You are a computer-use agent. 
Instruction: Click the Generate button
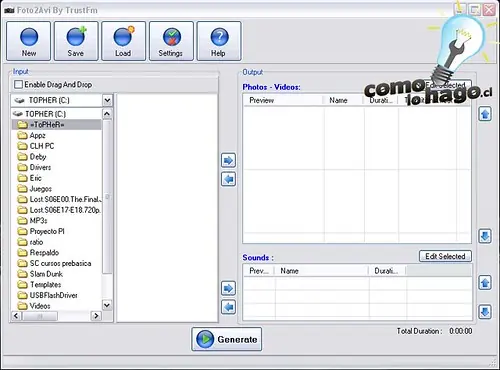point(227,339)
